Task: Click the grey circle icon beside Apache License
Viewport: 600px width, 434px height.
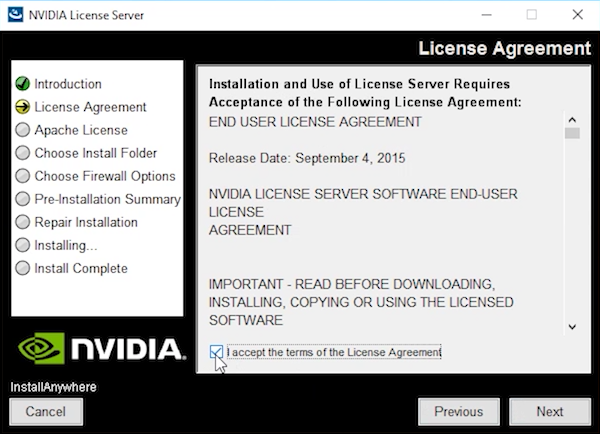Action: click(23, 130)
